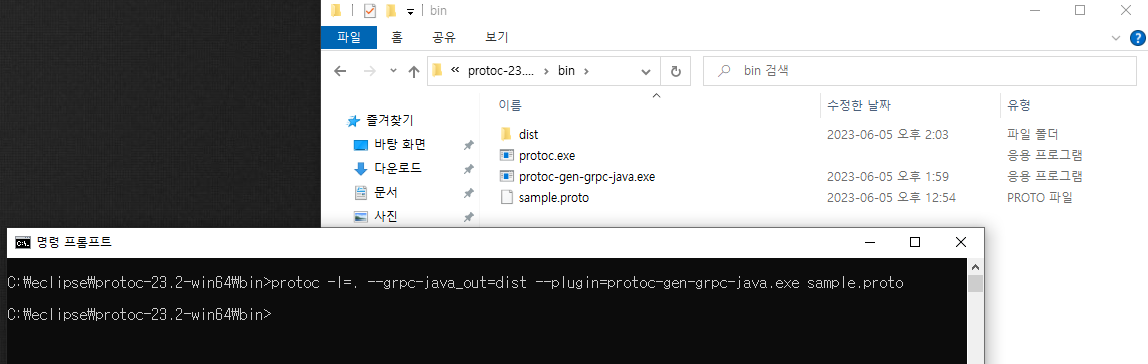The height and width of the screenshot is (364, 1148).
Task: Switch to the 보기 ribbon tab
Action: (496, 37)
